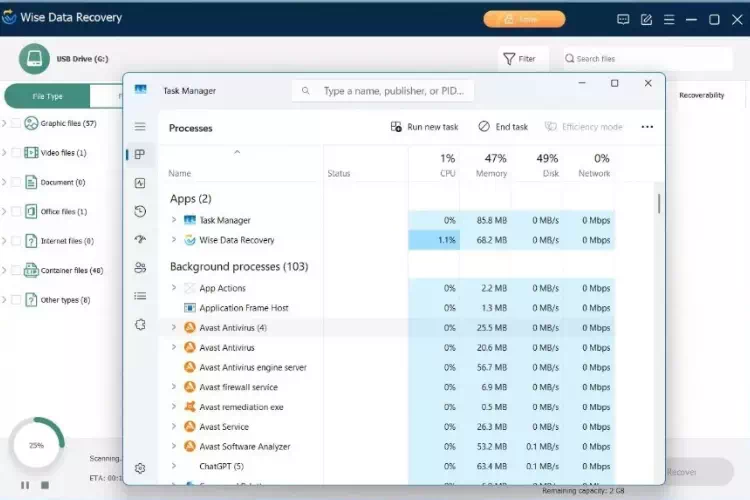Image resolution: width=750 pixels, height=500 pixels.
Task: Open Startup apps icon in sidebar
Action: (x=140, y=239)
